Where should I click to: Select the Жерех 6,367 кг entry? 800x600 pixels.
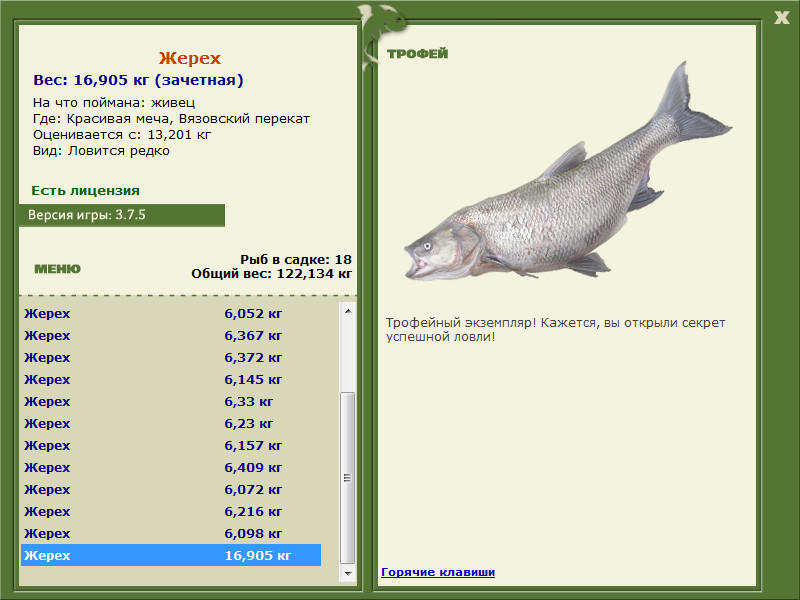(x=171, y=335)
